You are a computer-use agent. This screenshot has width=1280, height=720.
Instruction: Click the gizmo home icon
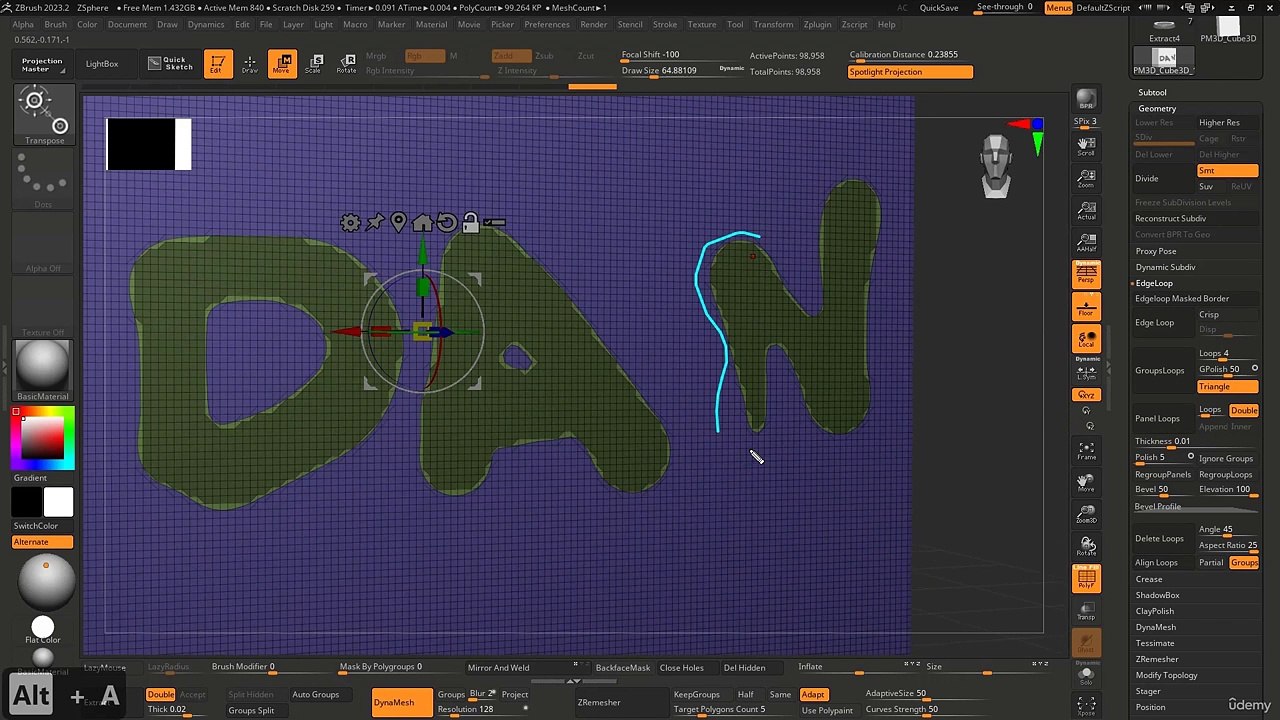pos(422,222)
